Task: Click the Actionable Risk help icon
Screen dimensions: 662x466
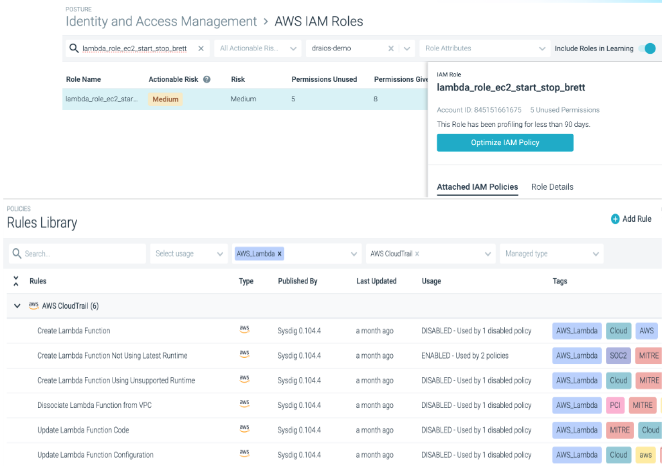Action: point(207,79)
